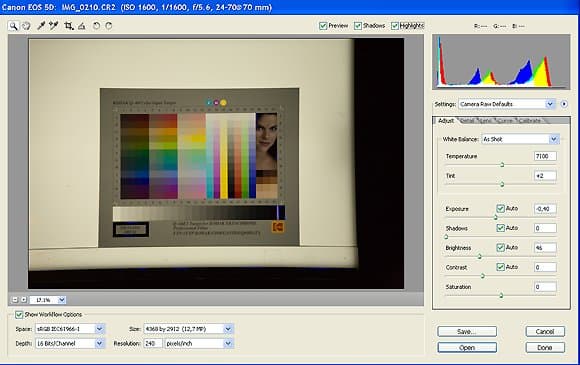Click the color chart preview image

216,163
